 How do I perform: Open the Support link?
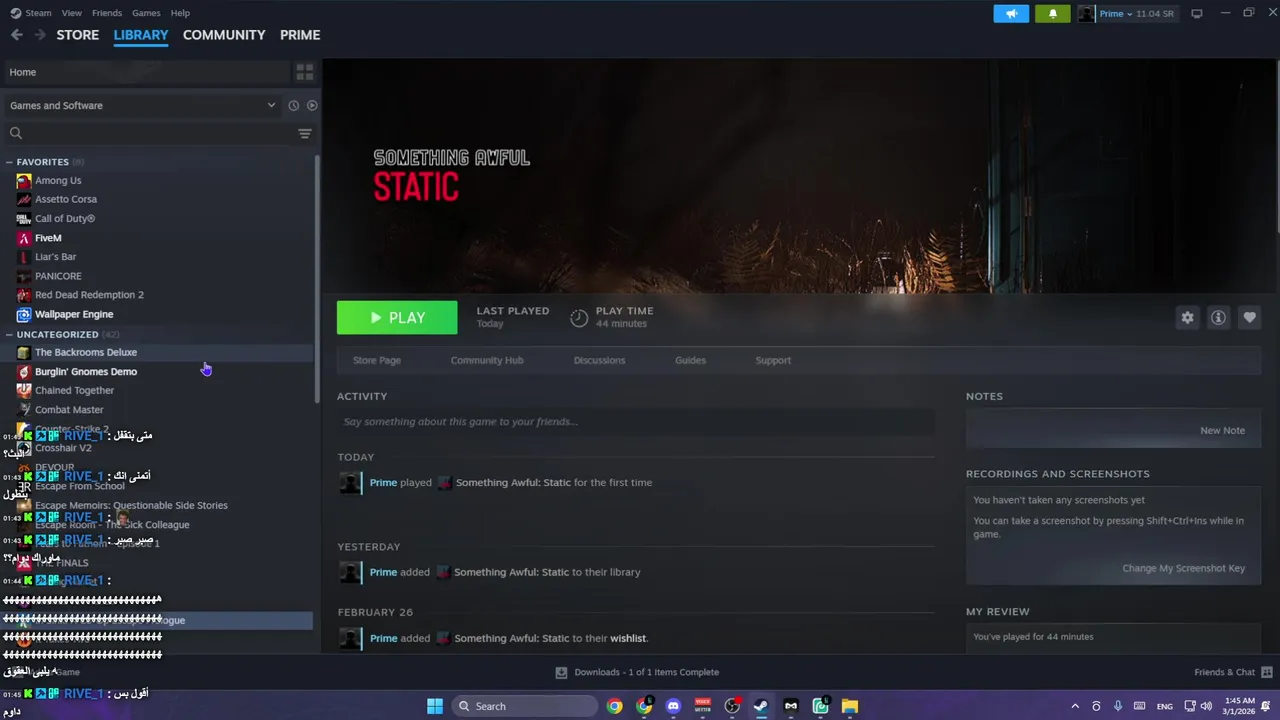[x=773, y=360]
